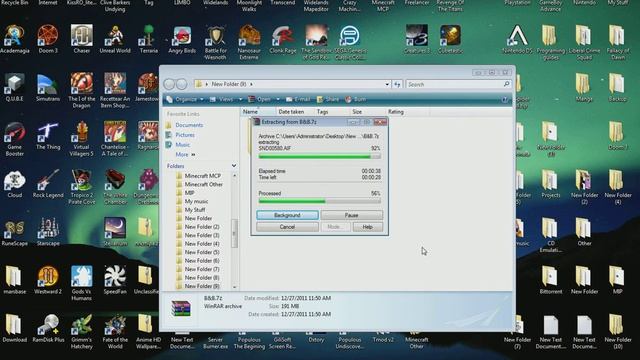Pause the extraction process
Image resolution: width=640 pixels, height=360 pixels.
click(x=351, y=215)
